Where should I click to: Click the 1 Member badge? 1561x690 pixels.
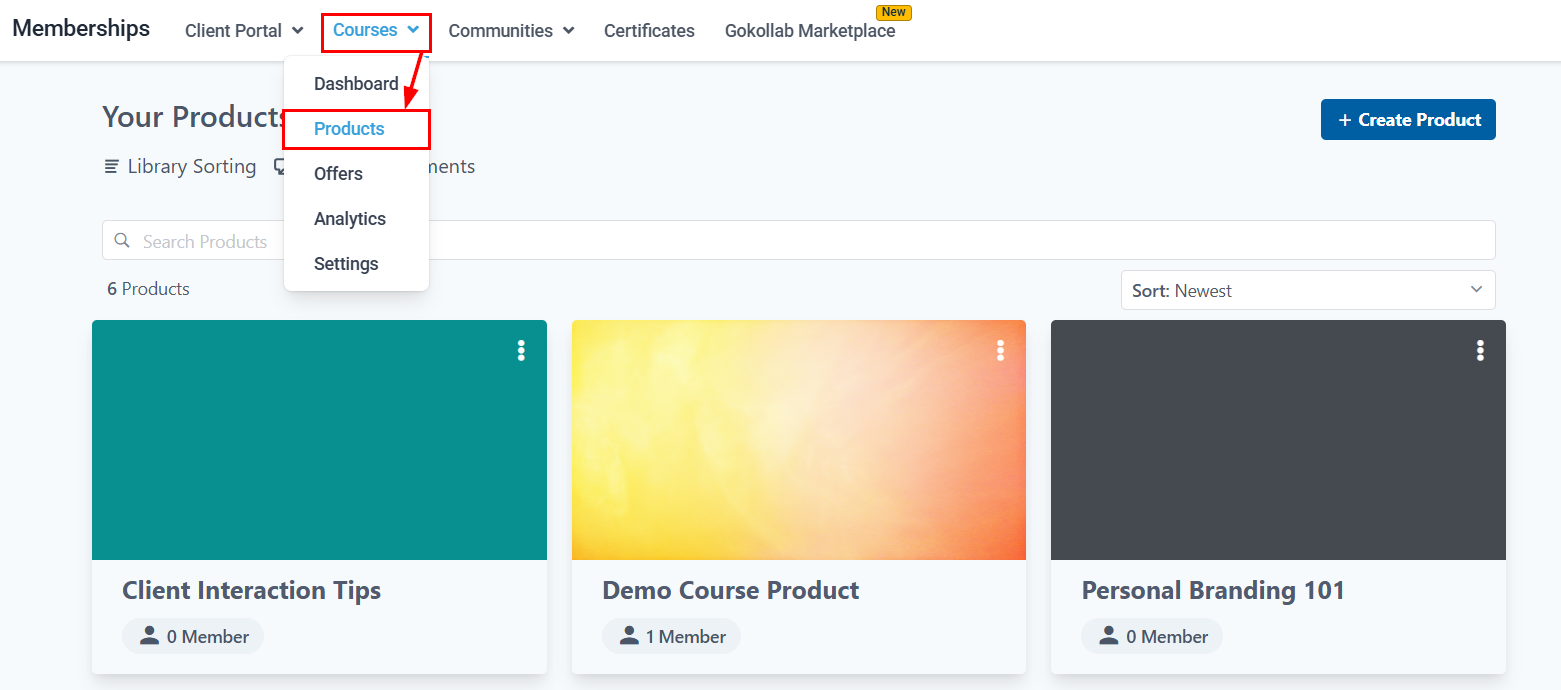671,636
